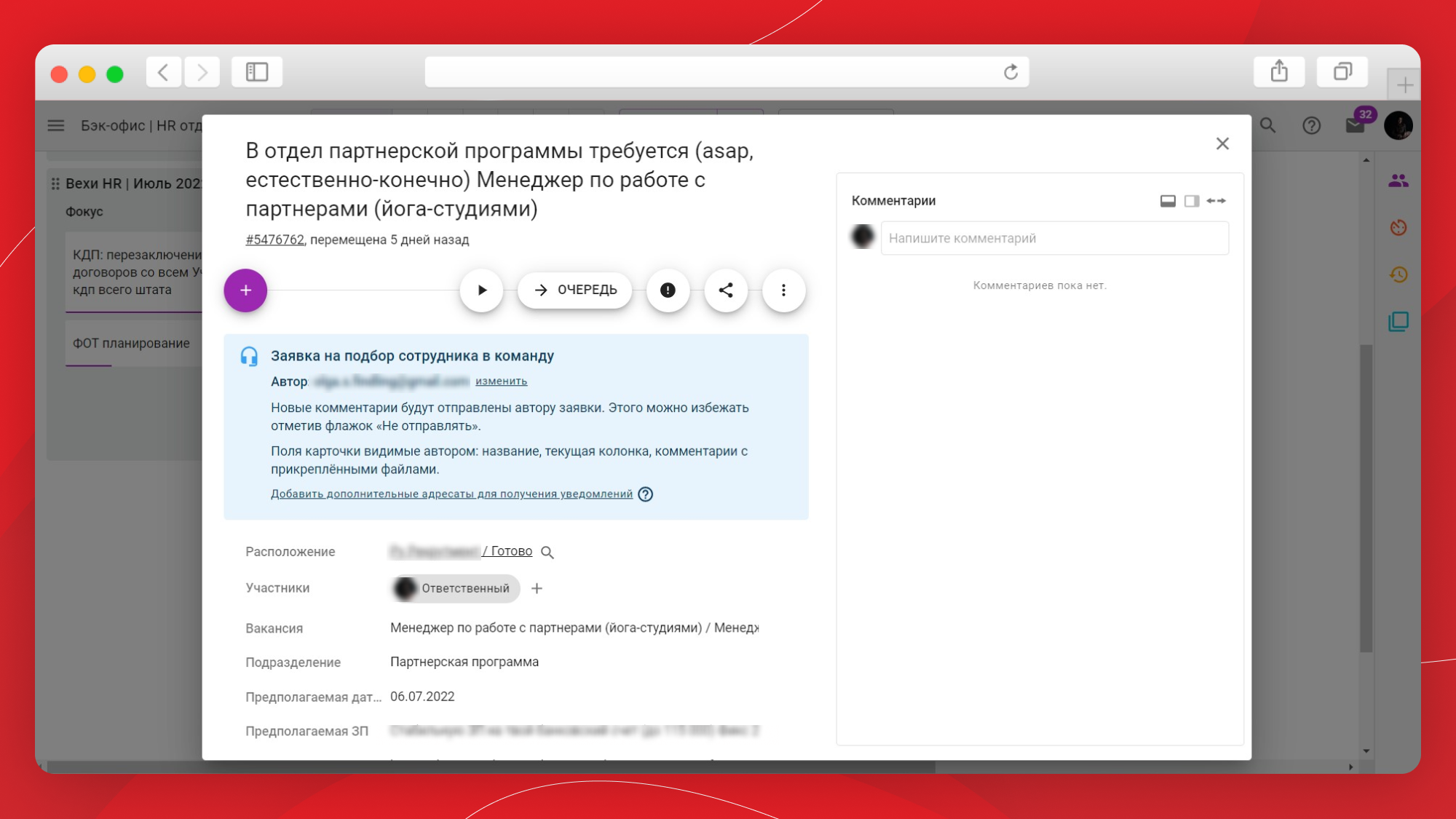Screen dimensions: 1456x819
Task: Click the ФОТ планирование card
Action: (x=133, y=344)
